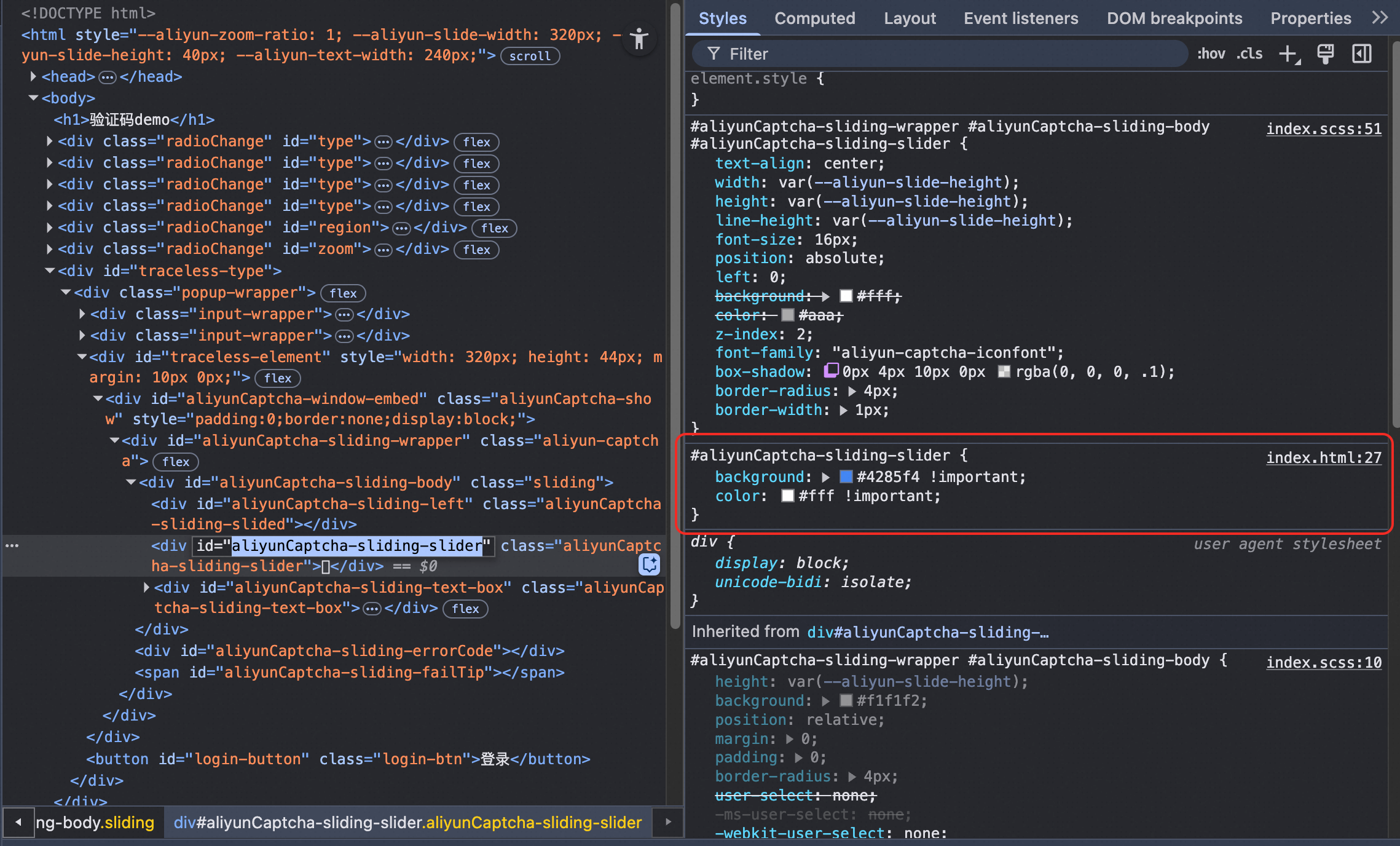Image resolution: width=1400 pixels, height=846 pixels.
Task: Click flex badge next to region div
Action: [x=494, y=228]
